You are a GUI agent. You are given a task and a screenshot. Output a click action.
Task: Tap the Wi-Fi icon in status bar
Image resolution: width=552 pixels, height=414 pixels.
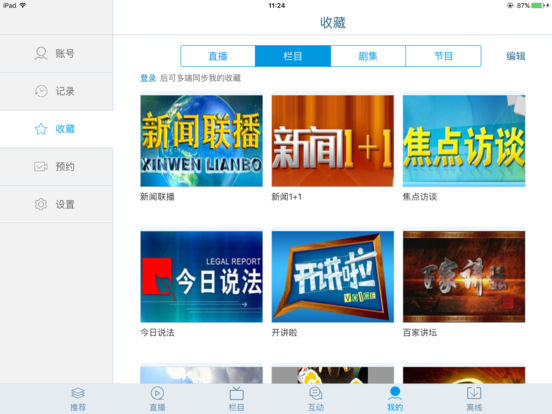(23, 5)
